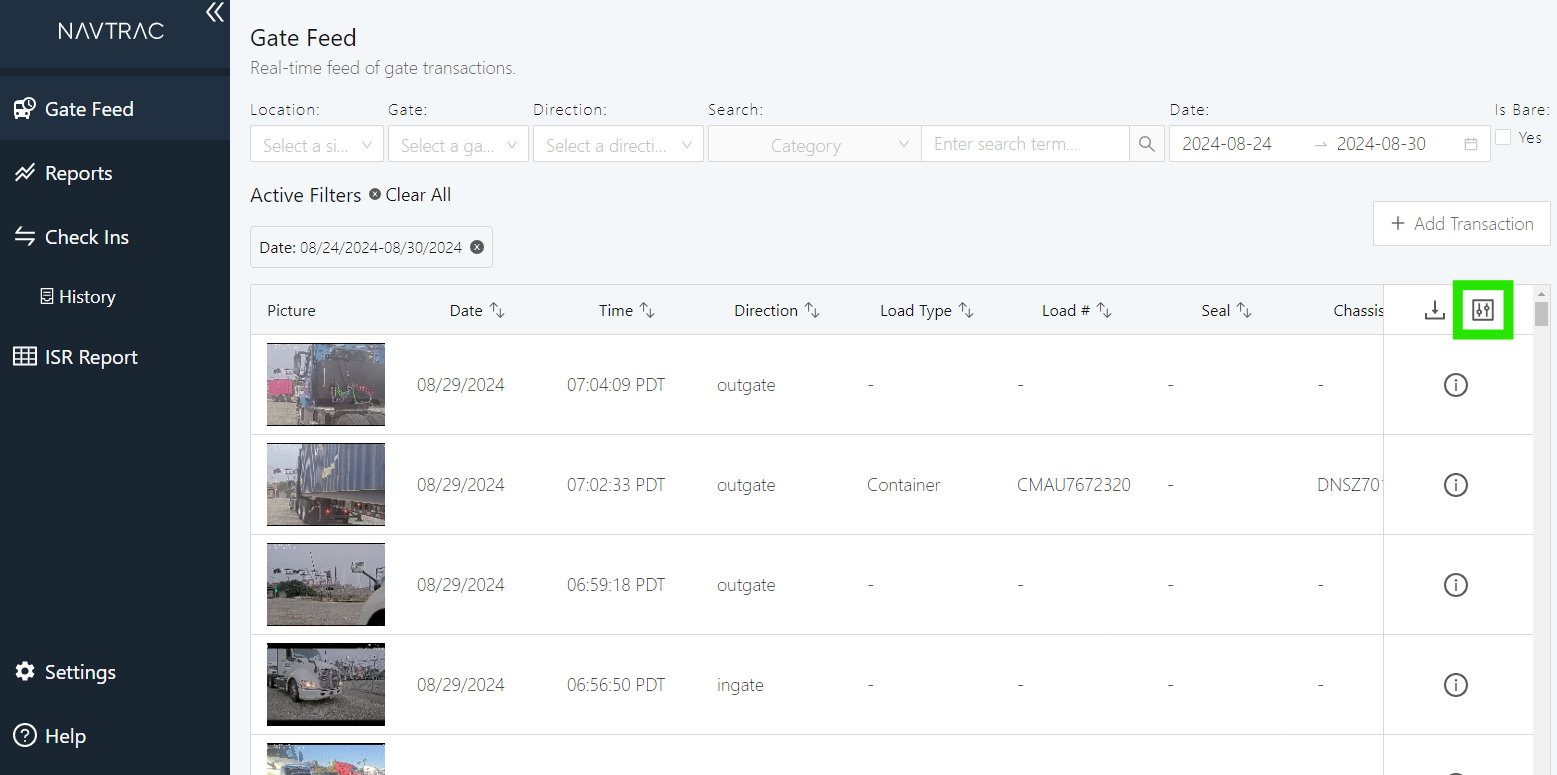Open the Help section

tap(63, 735)
